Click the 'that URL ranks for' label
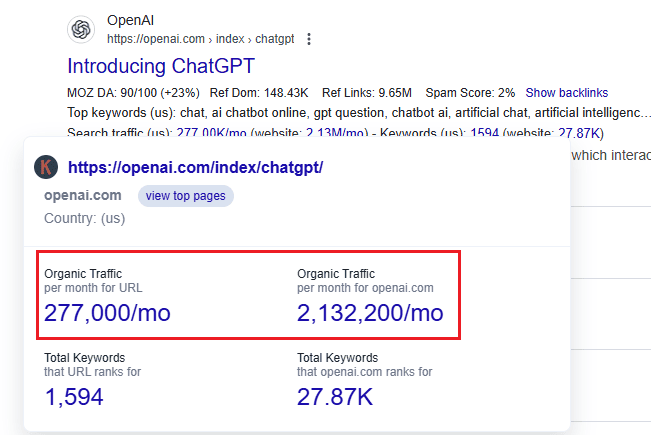 point(93,371)
